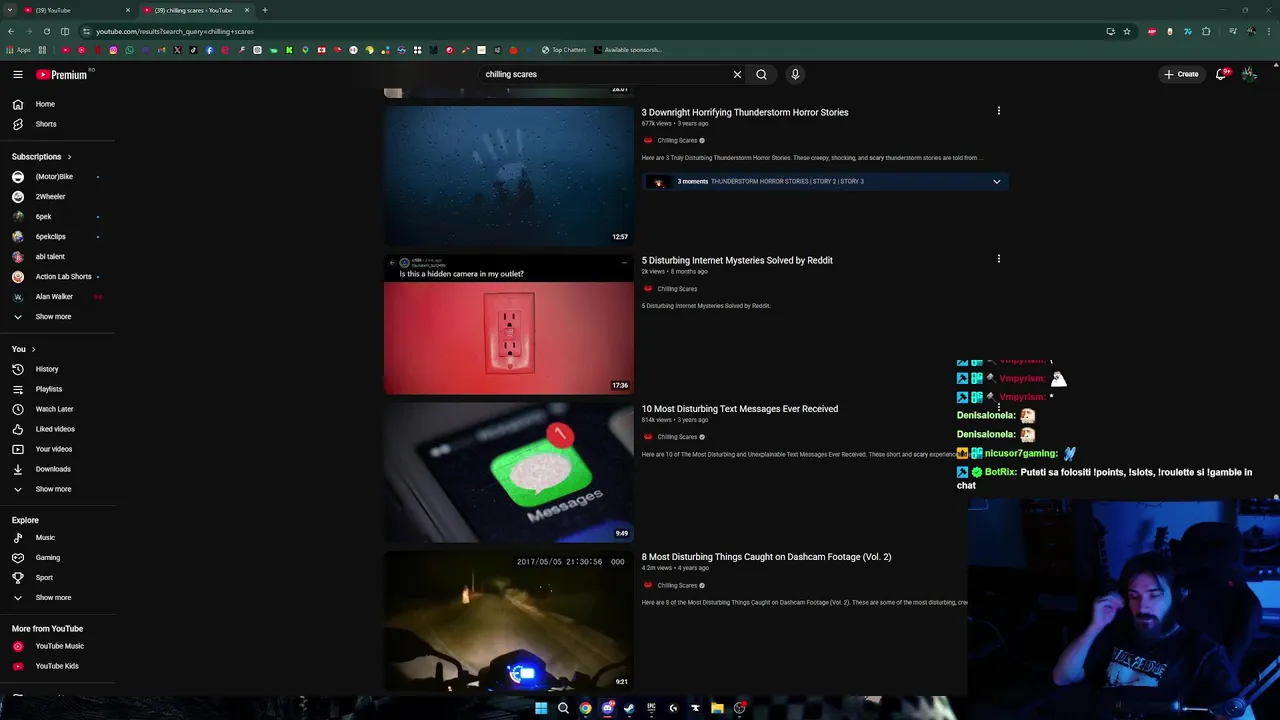
Task: Open the tab search dropdown arrow
Action: click(x=10, y=10)
